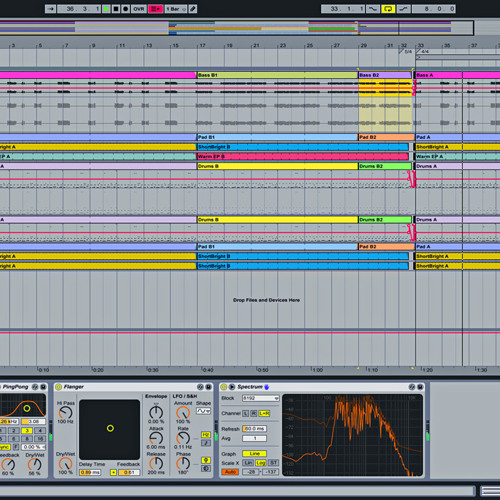
Task: Open the Spectrum hot-swap preset icon
Action: pos(412,387)
